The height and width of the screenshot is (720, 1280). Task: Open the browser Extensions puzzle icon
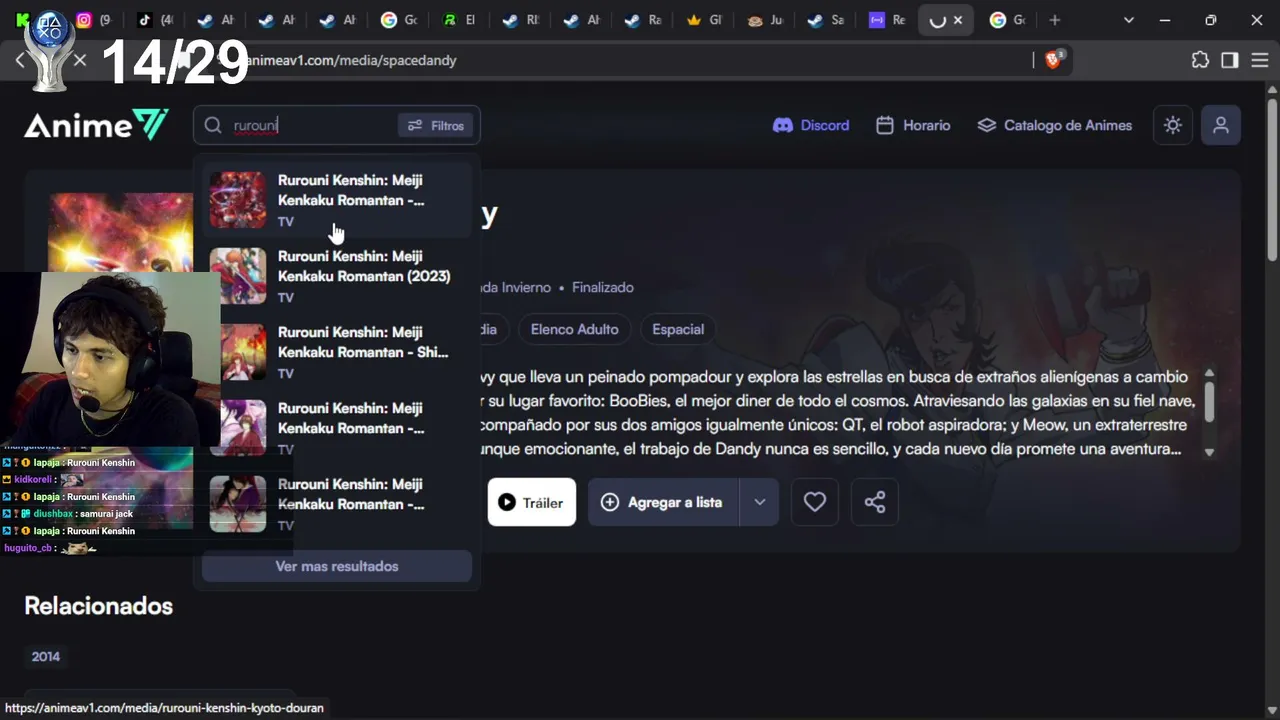click(1200, 60)
